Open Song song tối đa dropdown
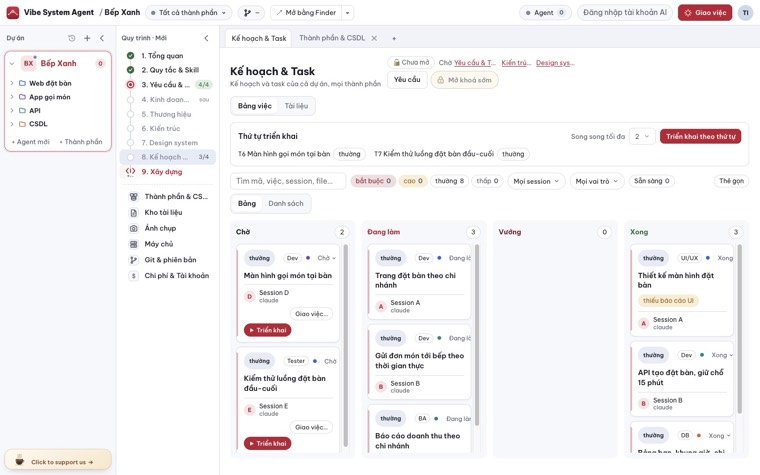The width and height of the screenshot is (760, 475). tap(642, 137)
